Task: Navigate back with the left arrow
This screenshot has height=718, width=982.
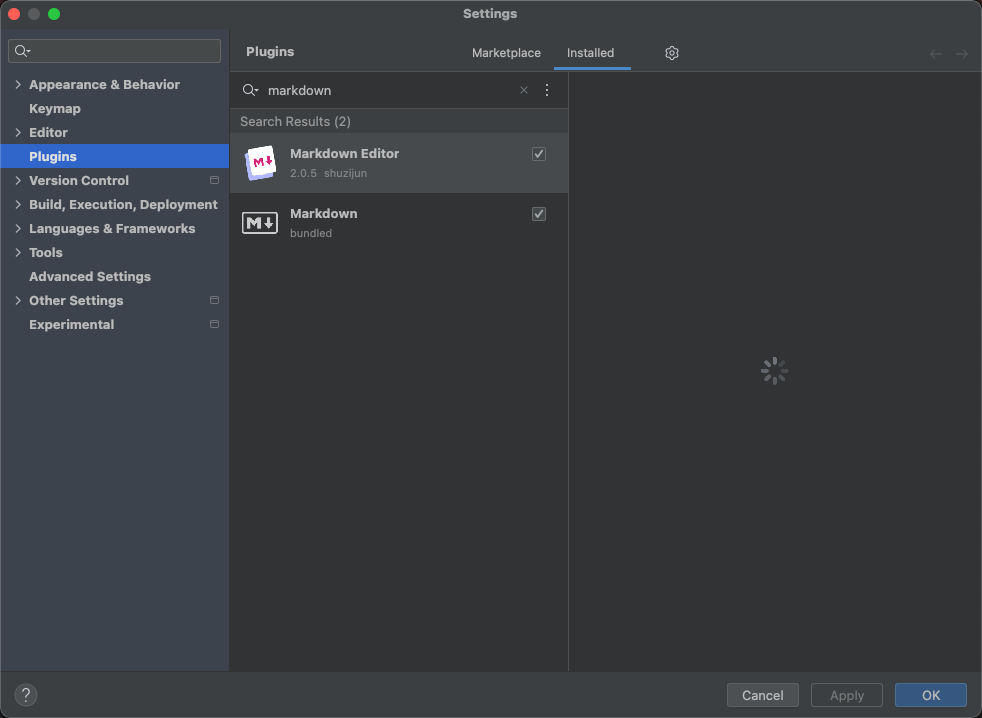Action: pyautogui.click(x=936, y=54)
